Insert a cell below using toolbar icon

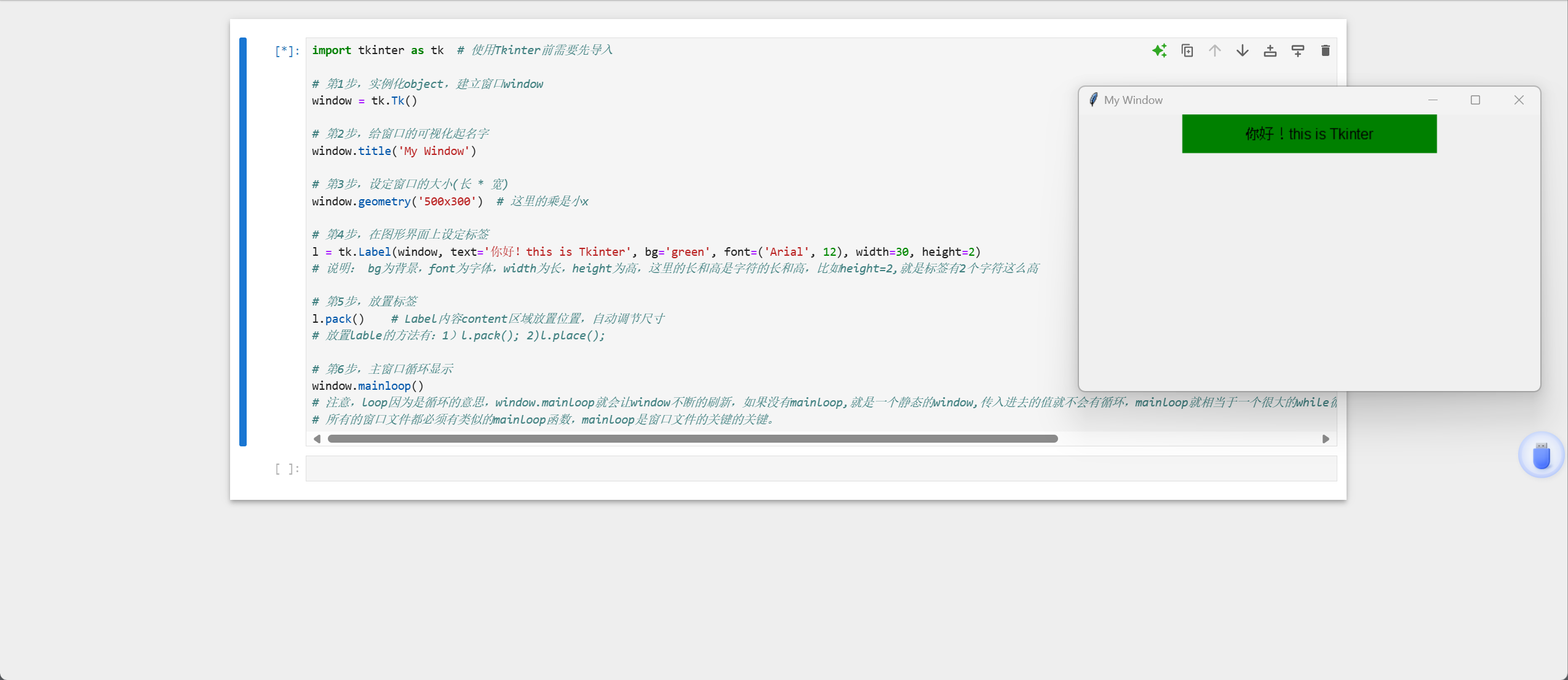[x=1298, y=50]
